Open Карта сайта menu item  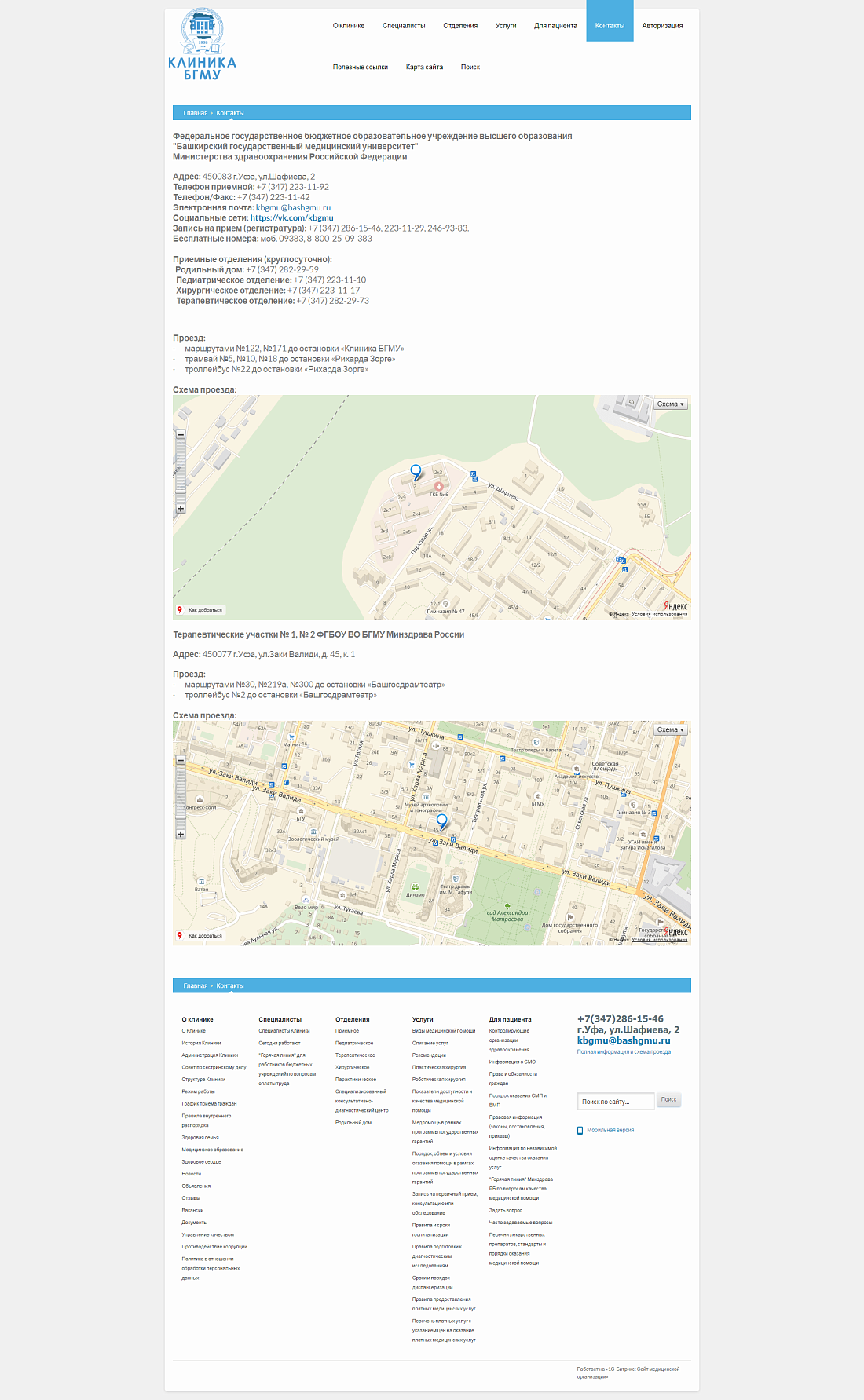pos(424,68)
